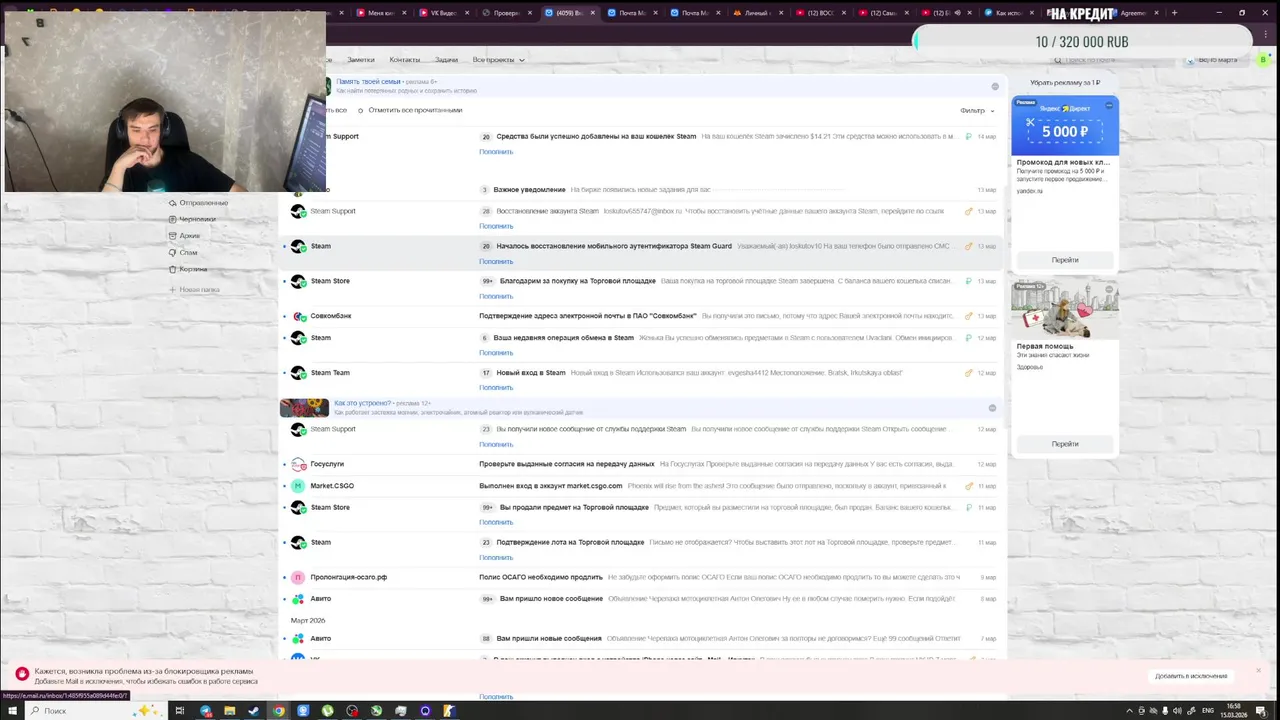
Task: Expand thread count 99+ on Steam Store purchase
Action: click(488, 282)
